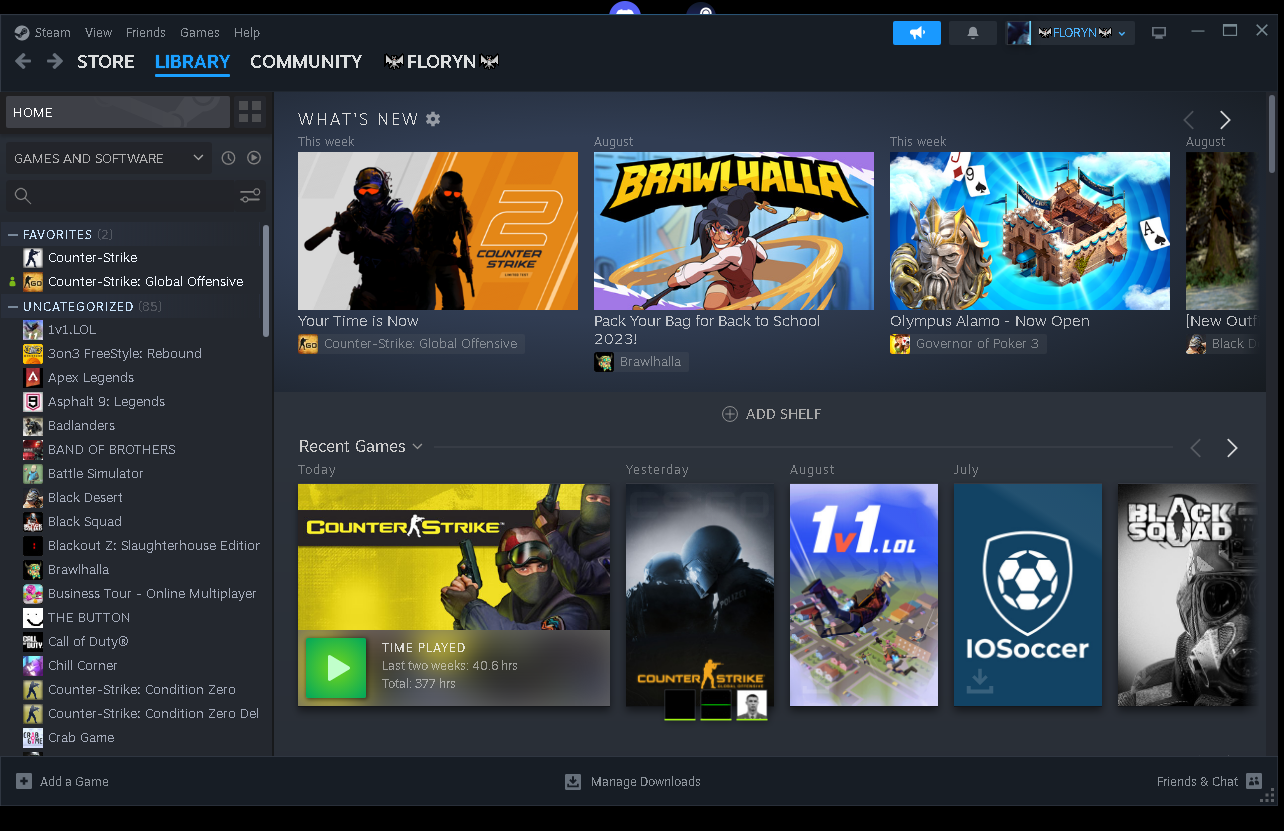Screen dimensions: 1284x831
Task: Switch to the Store tab
Action: (x=105, y=62)
